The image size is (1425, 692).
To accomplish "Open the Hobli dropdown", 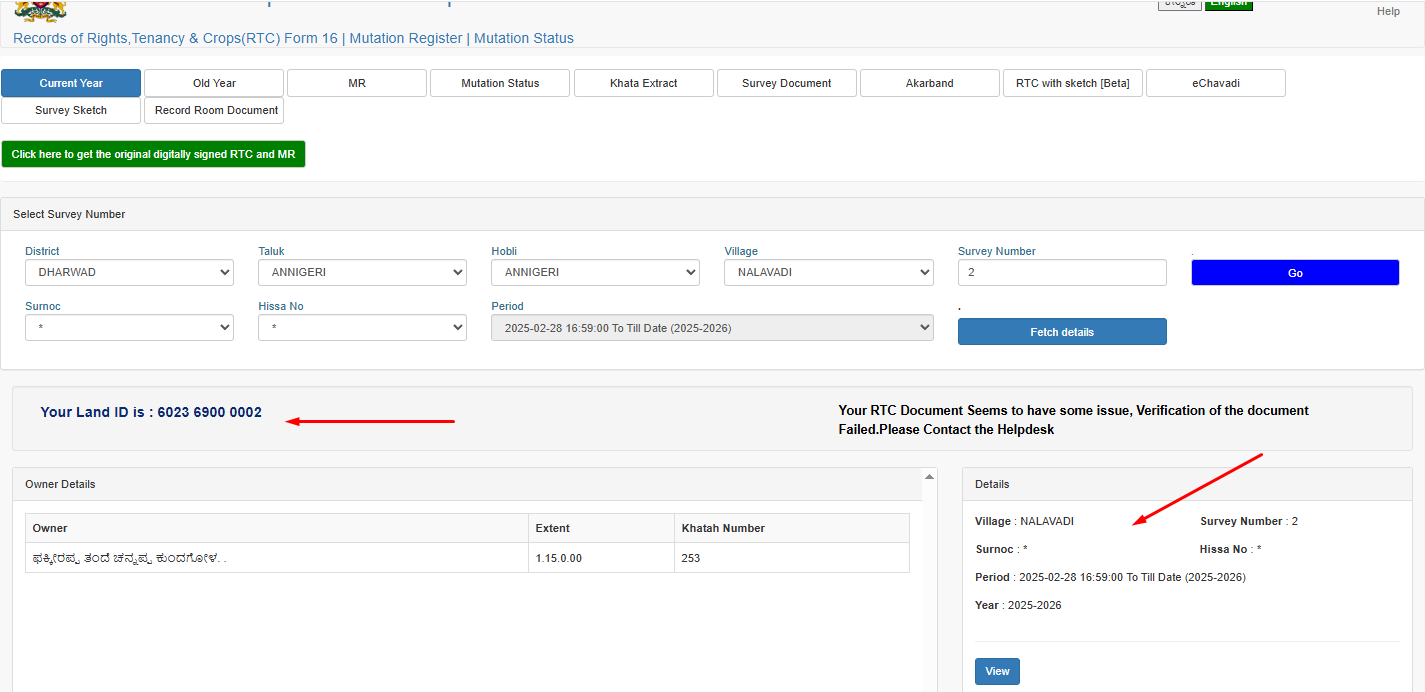I will click(x=595, y=272).
